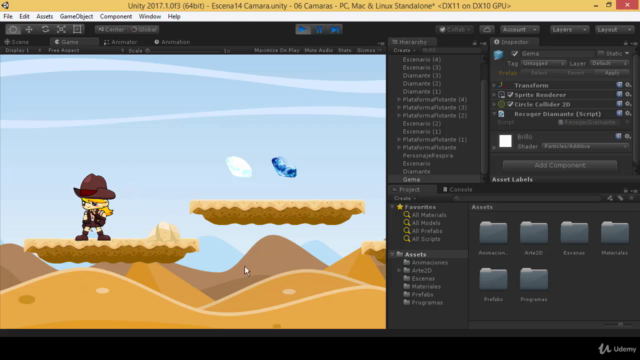Toggle the Static checkbox
This screenshot has width=640, height=360.
601,53
